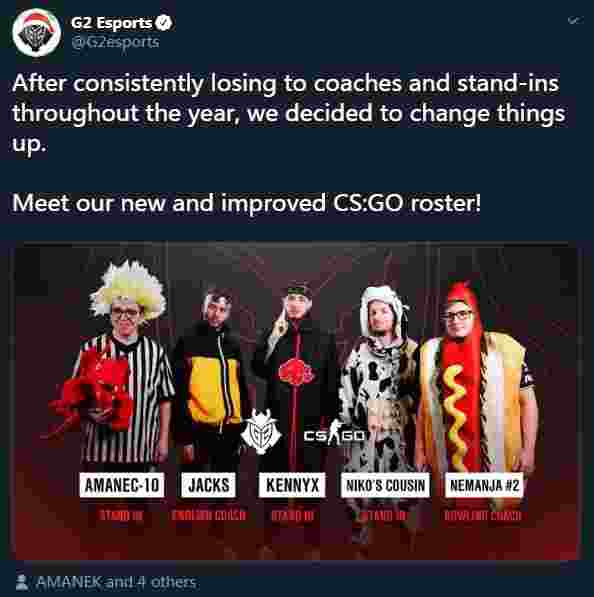
Task: Click the CS:GO logo in image
Action: coord(334,433)
